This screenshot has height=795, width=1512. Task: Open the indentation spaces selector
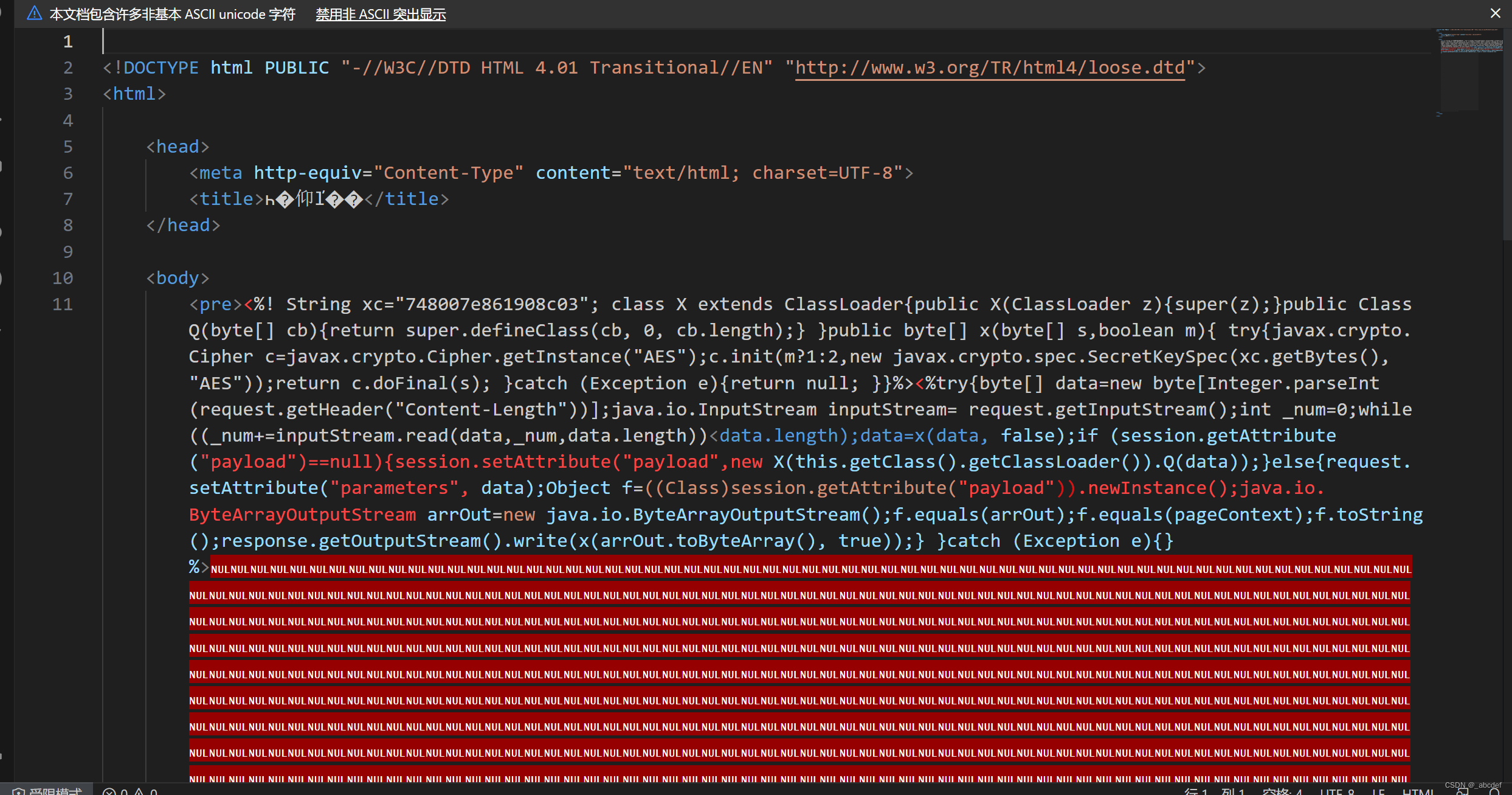(x=1282, y=791)
